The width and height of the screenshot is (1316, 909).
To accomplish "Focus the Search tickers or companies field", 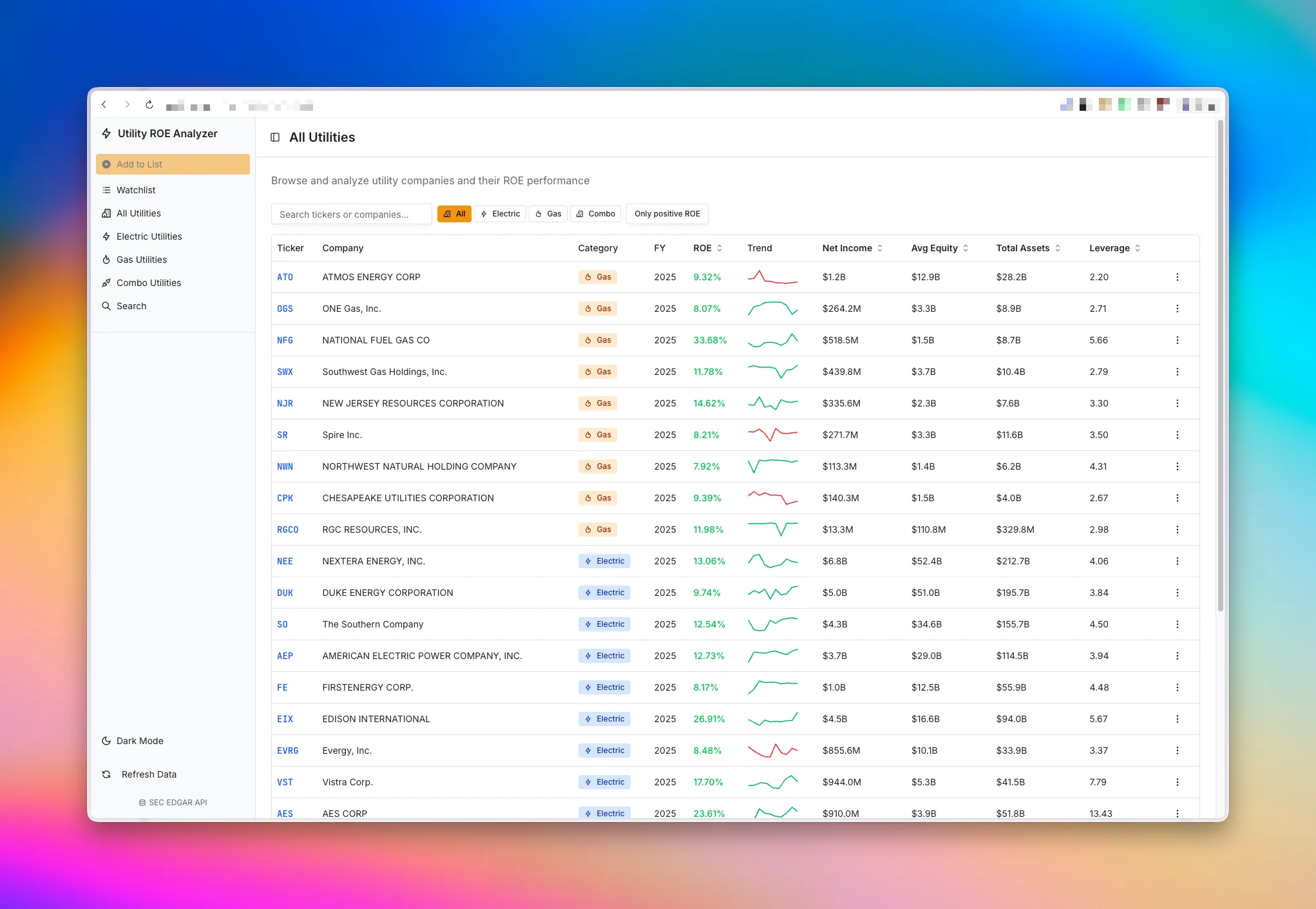I will pos(351,215).
